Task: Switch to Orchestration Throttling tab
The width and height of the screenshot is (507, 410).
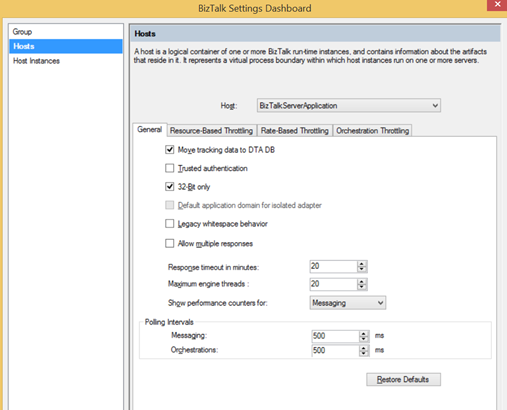Action: pyautogui.click(x=372, y=131)
